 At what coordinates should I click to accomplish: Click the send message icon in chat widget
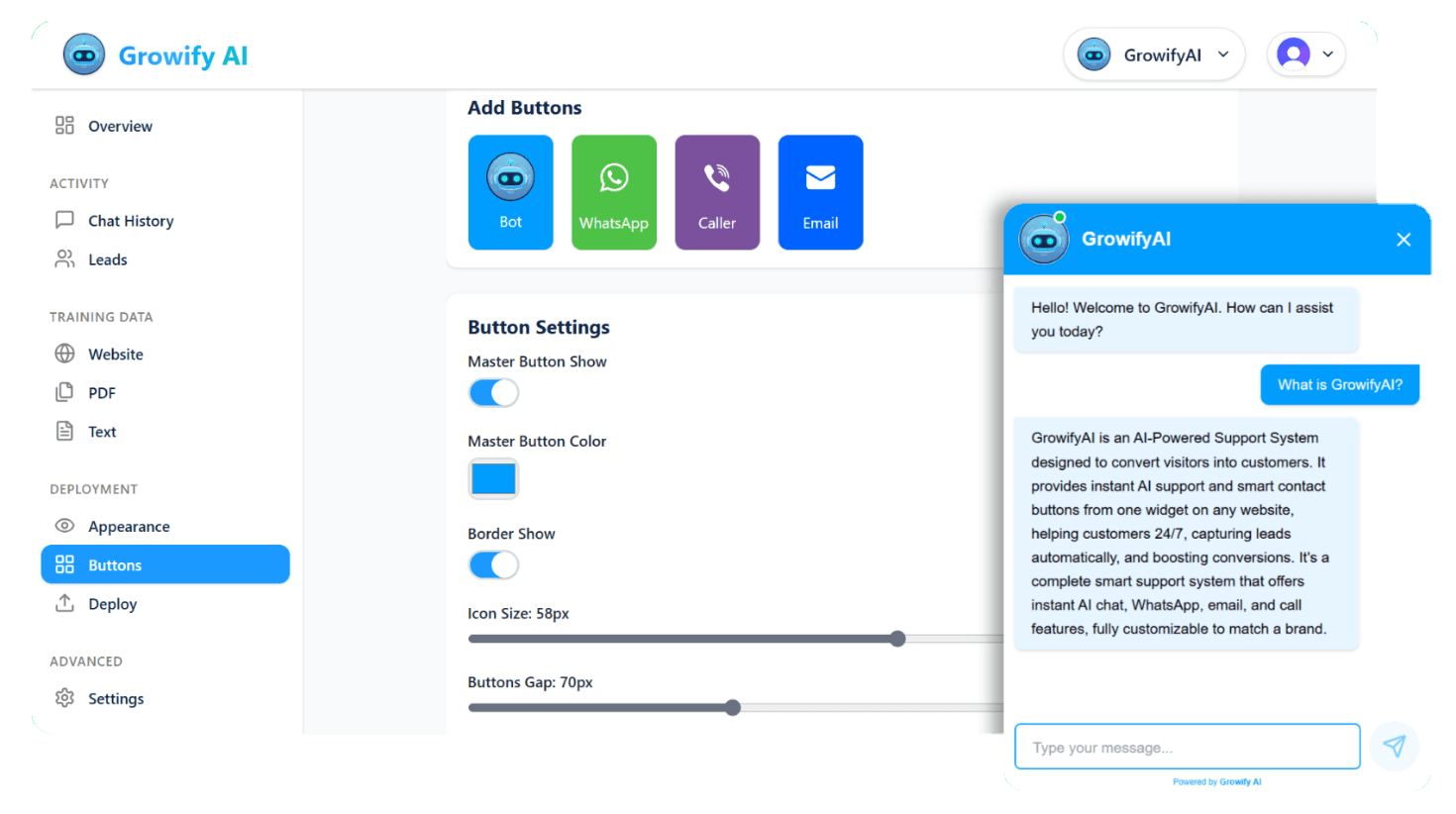[1395, 747]
